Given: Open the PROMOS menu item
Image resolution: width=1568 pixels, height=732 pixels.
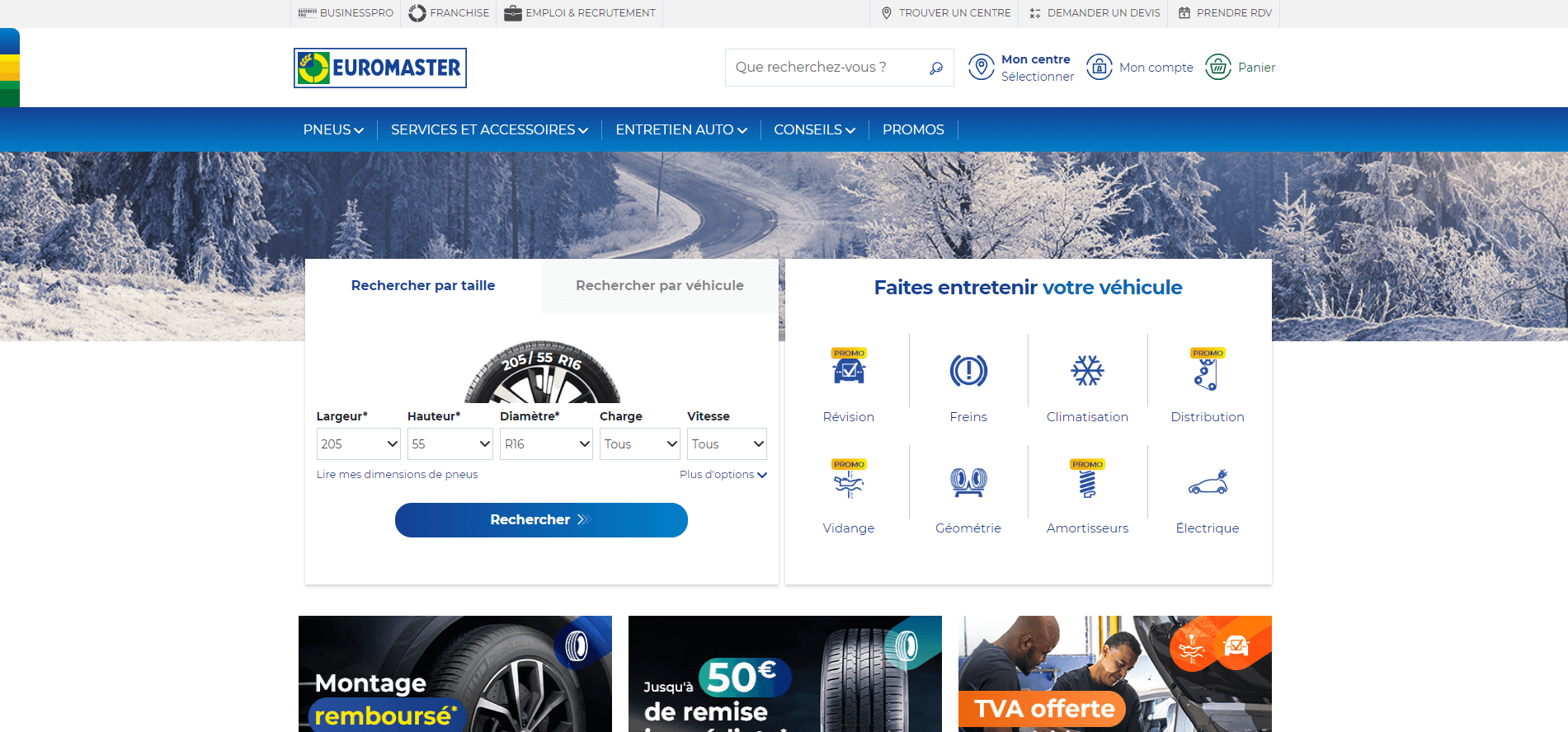Looking at the screenshot, I should click(x=913, y=129).
